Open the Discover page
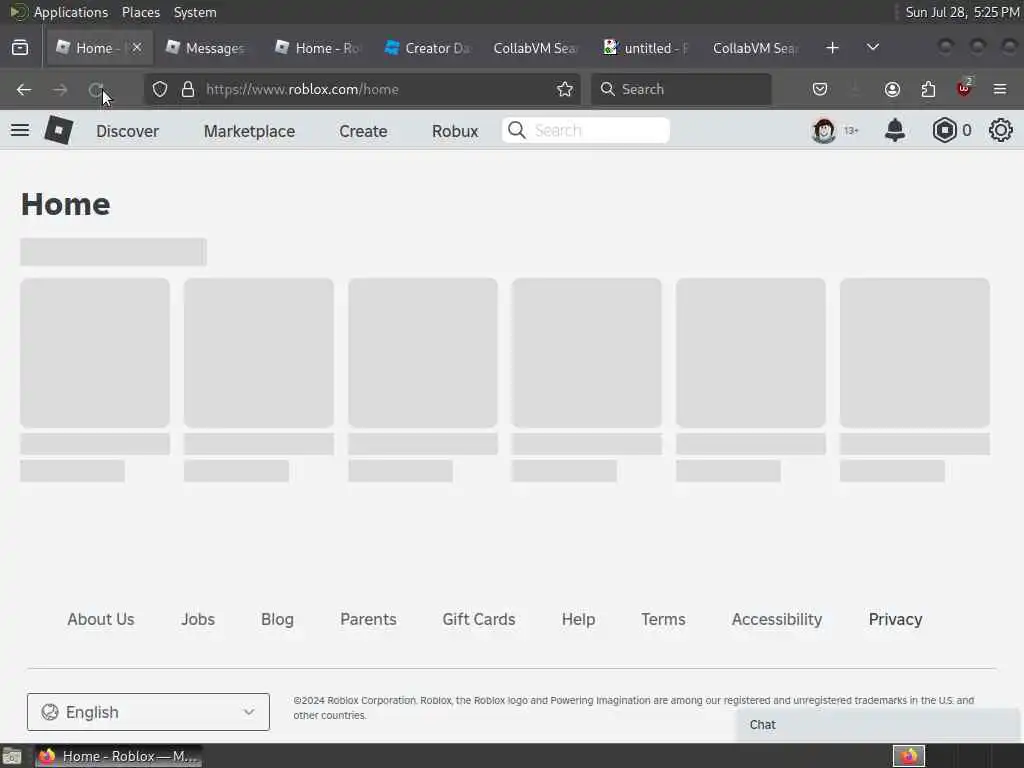Image resolution: width=1024 pixels, height=768 pixels. pyautogui.click(x=127, y=131)
